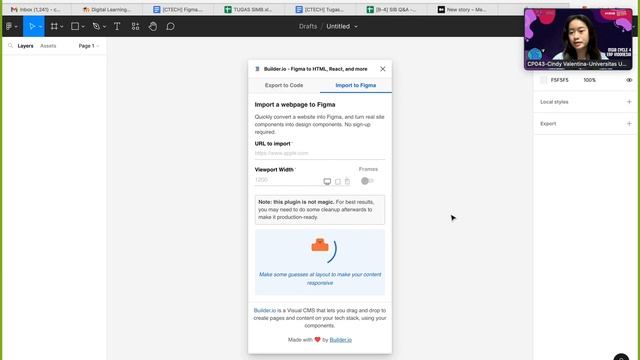Toggle the Frames switch

[367, 181]
